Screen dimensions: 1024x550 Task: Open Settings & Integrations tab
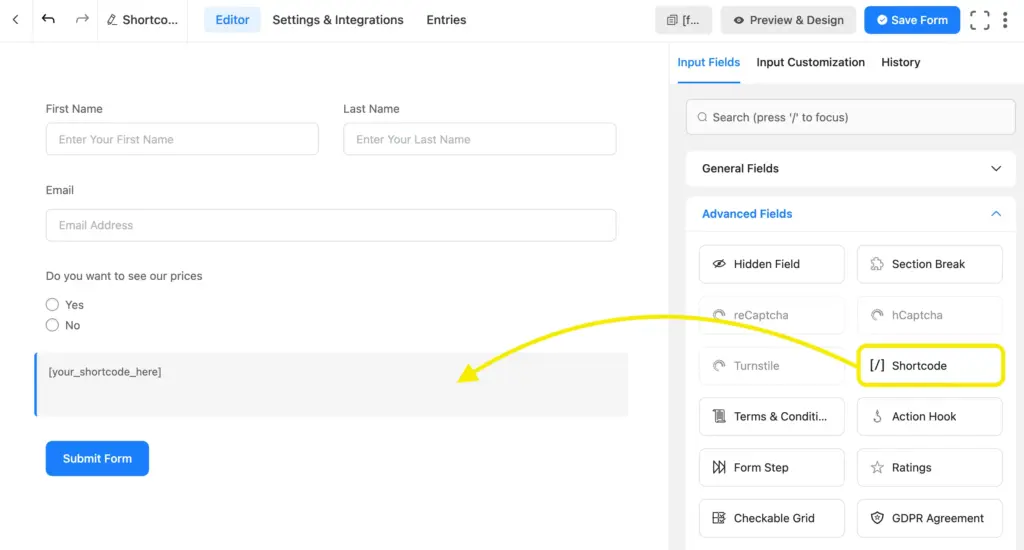click(338, 20)
